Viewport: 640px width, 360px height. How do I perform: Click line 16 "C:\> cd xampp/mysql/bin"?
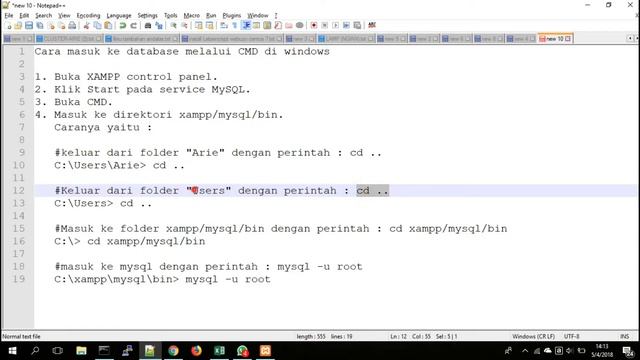coord(130,241)
